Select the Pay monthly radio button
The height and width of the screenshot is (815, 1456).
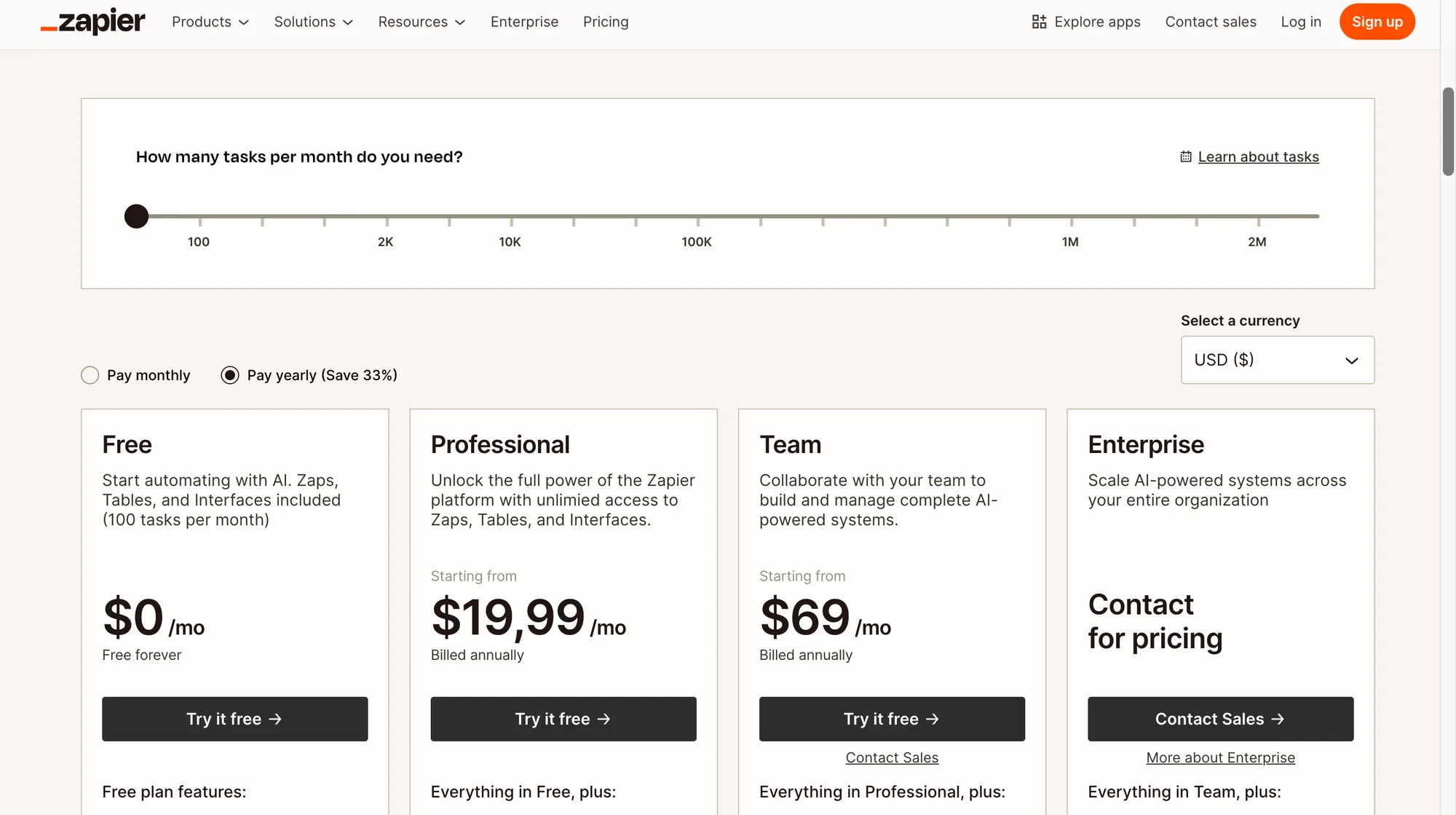coord(90,375)
